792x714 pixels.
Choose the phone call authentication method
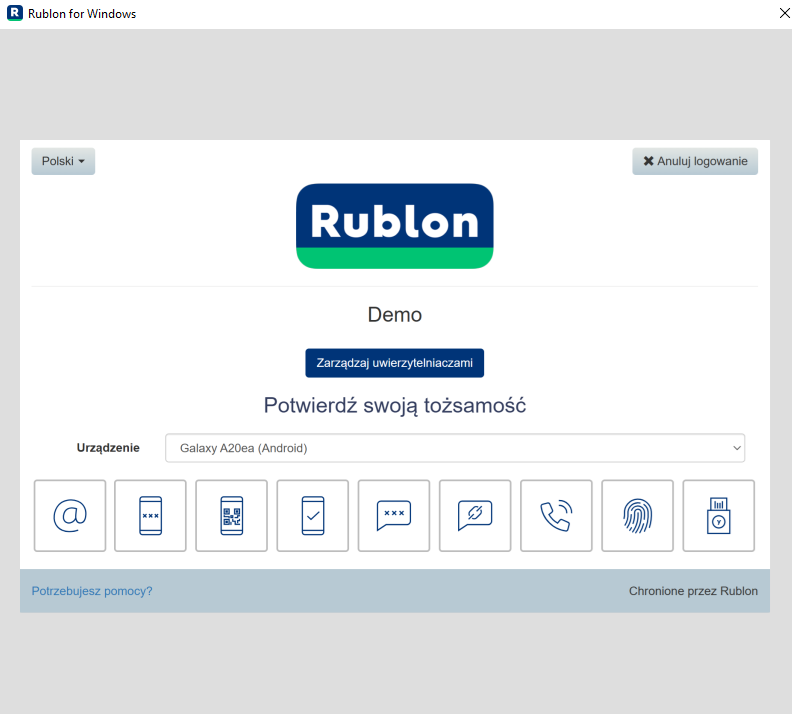click(x=556, y=516)
